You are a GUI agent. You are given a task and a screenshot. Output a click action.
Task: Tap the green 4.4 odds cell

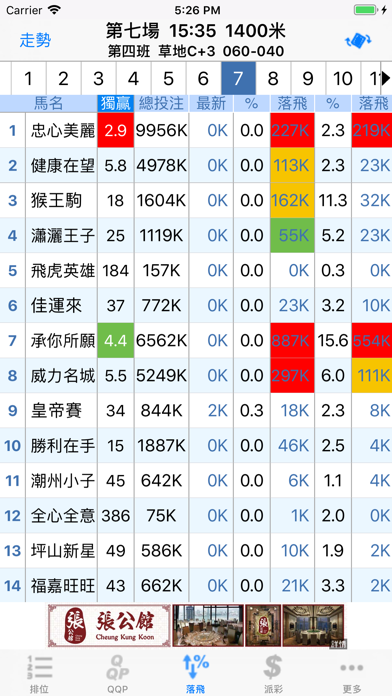[x=115, y=340]
